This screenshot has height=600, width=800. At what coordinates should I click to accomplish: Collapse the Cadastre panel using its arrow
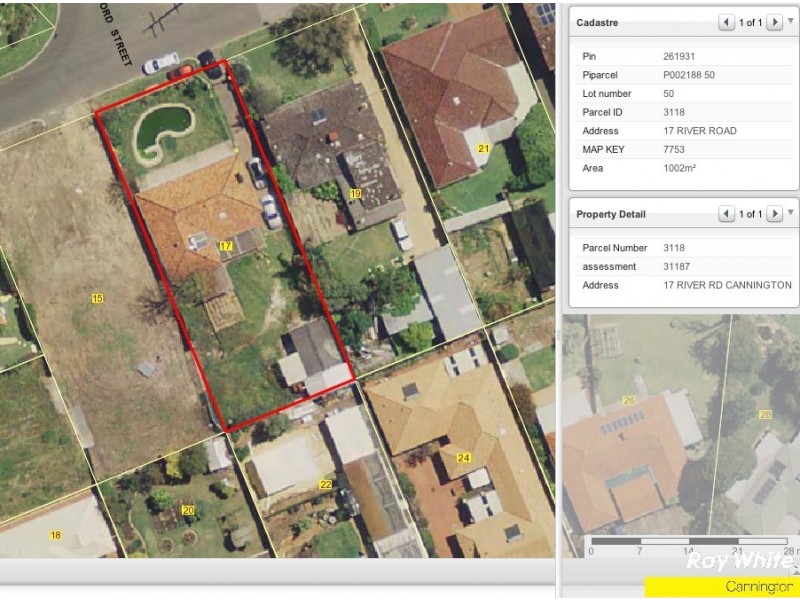pyautogui.click(x=791, y=19)
